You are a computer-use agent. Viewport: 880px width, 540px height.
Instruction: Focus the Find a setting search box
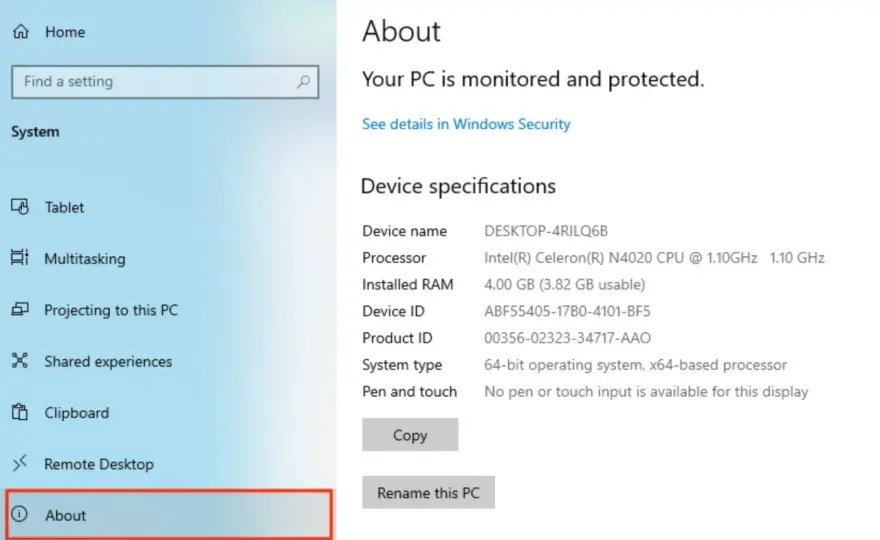pyautogui.click(x=165, y=82)
